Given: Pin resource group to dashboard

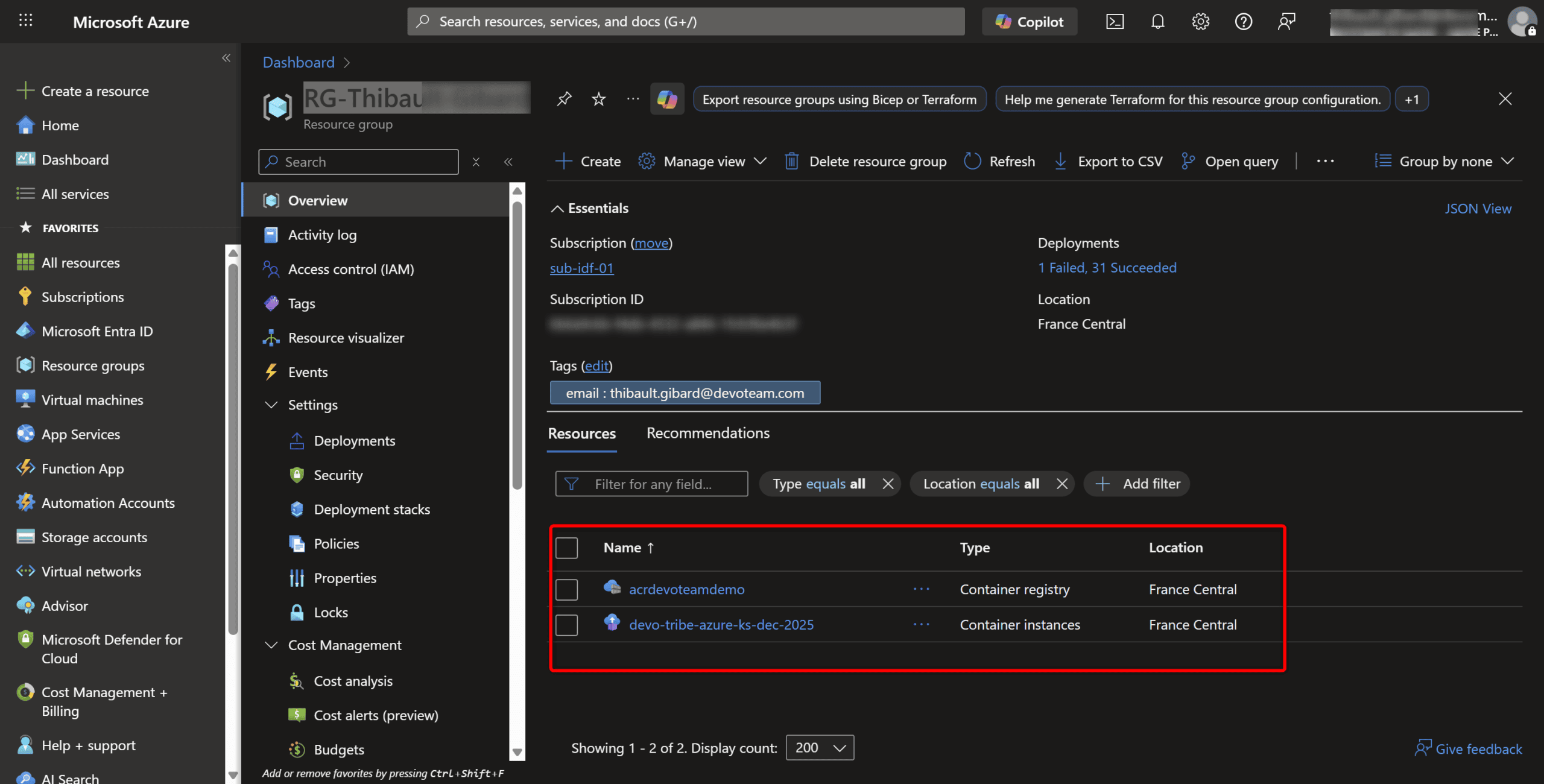Looking at the screenshot, I should 564,99.
